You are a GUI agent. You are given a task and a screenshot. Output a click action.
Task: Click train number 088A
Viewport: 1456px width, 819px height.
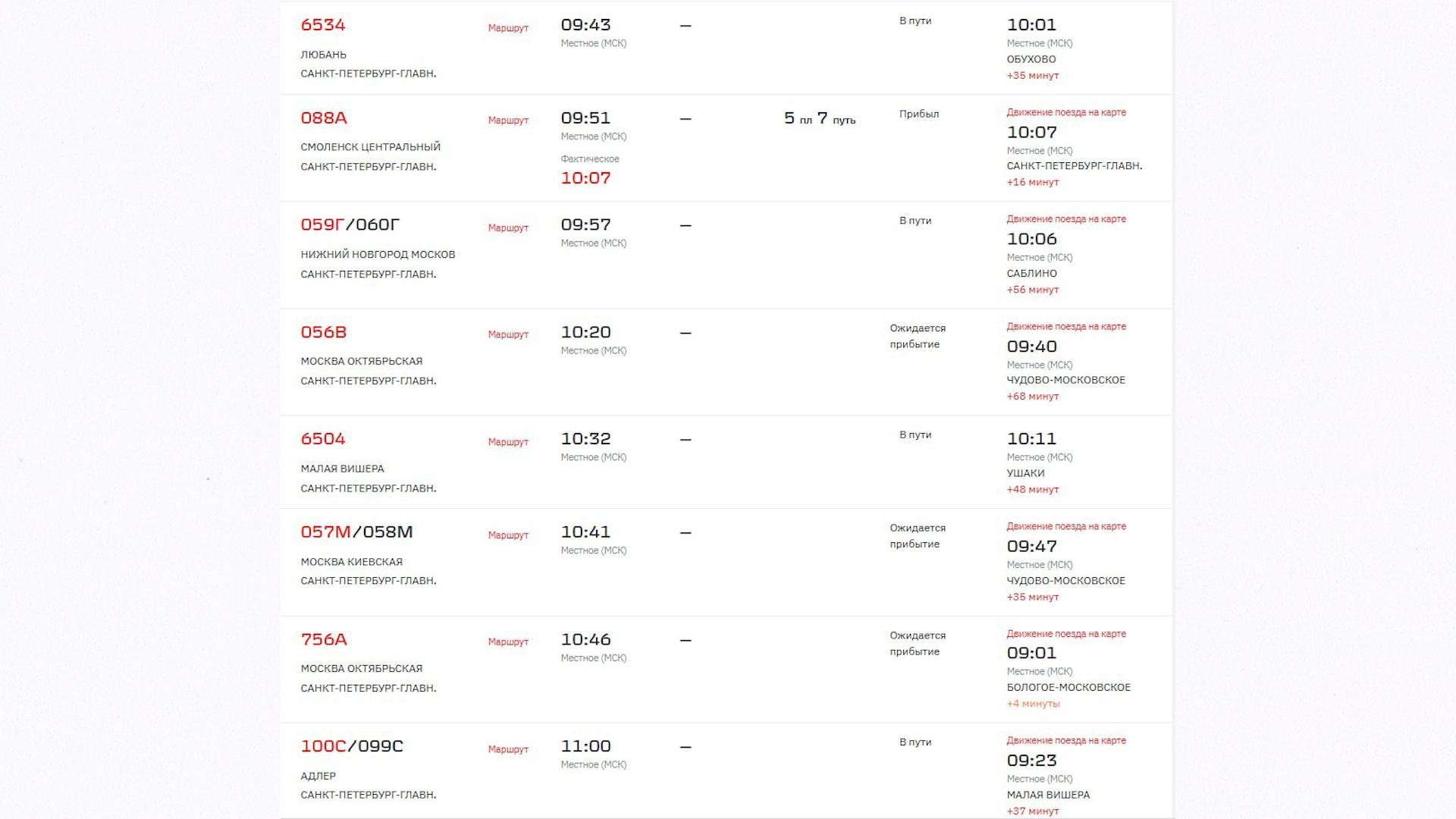[324, 118]
